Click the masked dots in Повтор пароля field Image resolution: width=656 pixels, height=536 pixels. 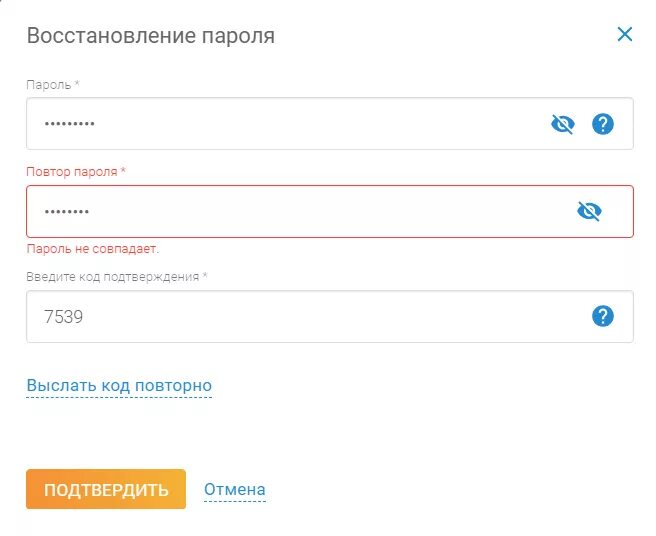coord(67,212)
